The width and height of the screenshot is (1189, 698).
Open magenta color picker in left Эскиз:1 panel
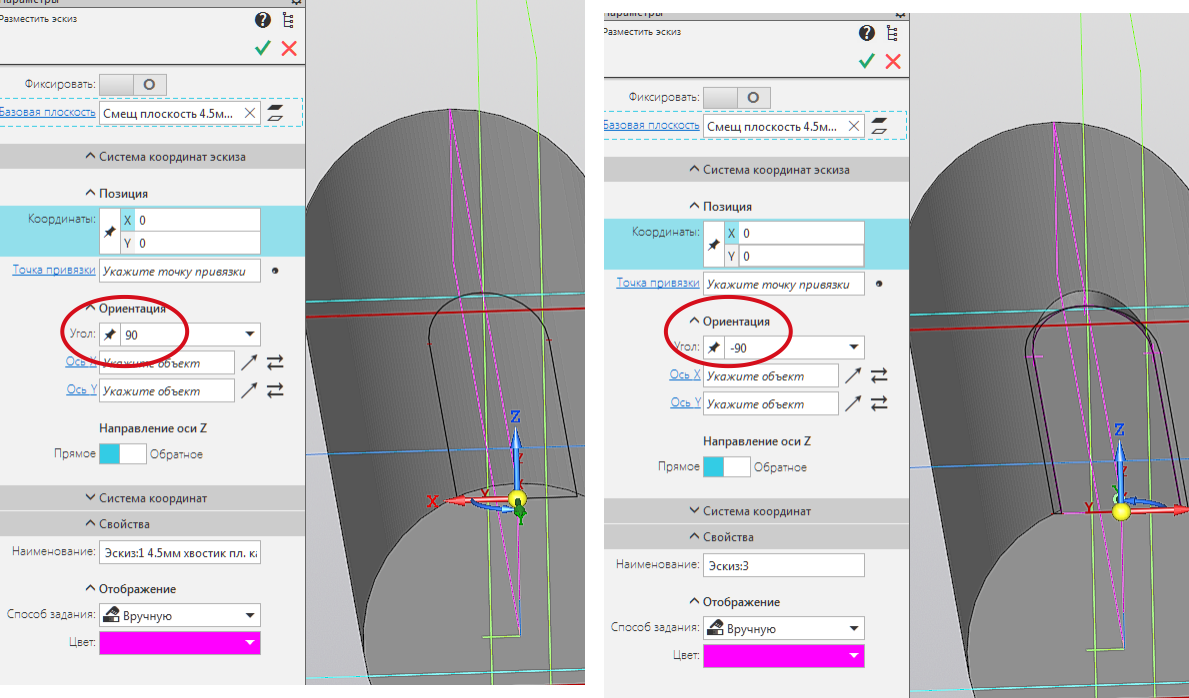[x=180, y=643]
